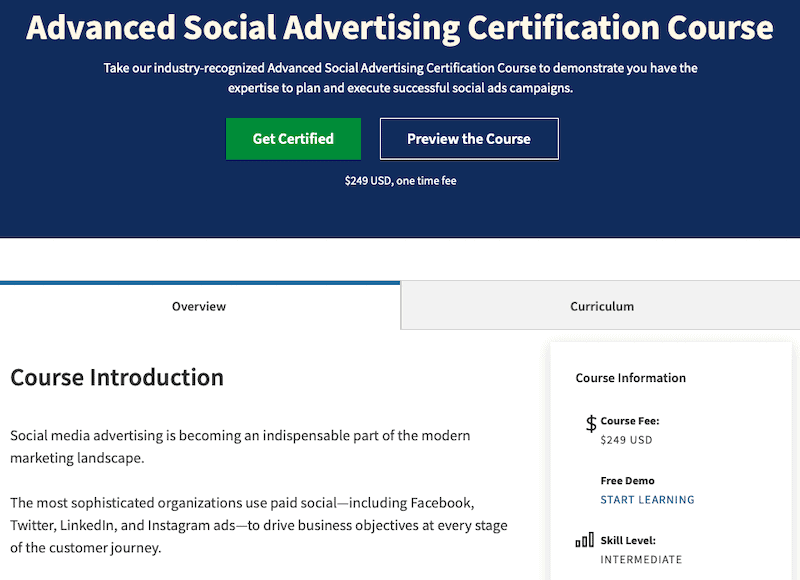Click the Advanced Social Advertising Certification Course title
Viewport: 800px width, 580px height.
click(400, 27)
